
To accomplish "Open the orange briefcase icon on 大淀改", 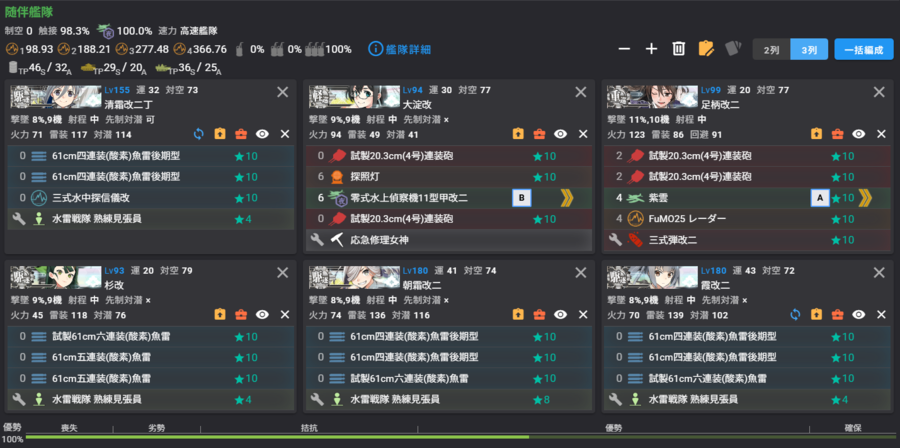I will tap(539, 134).
